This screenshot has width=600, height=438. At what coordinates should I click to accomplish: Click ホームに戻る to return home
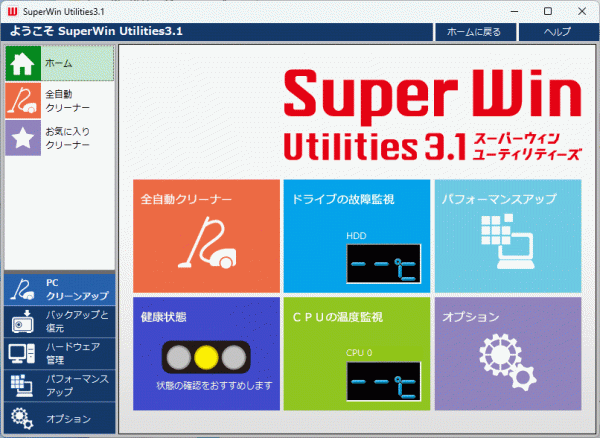click(474, 32)
